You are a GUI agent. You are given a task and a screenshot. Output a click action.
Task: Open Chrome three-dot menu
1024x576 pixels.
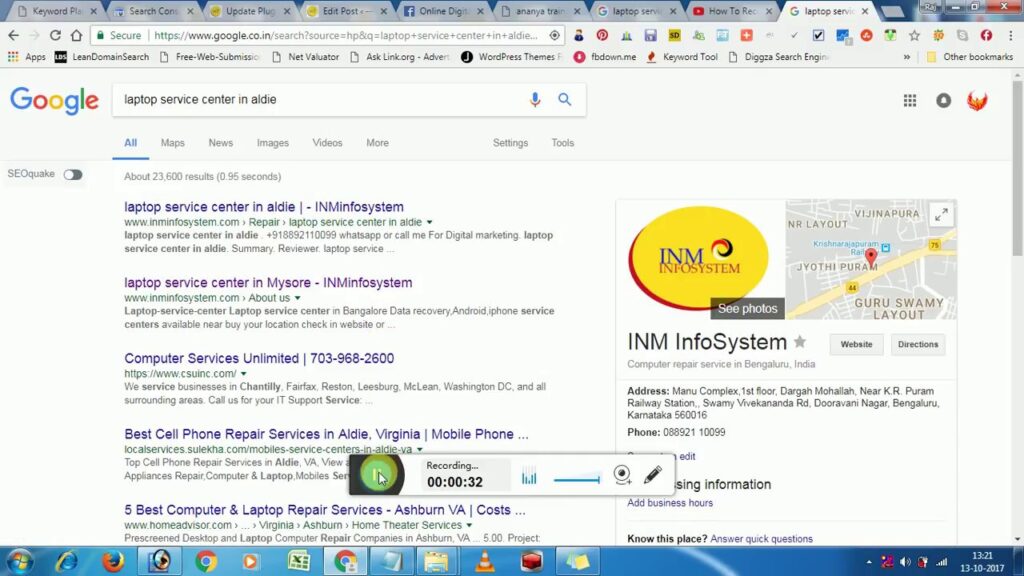tap(1010, 35)
